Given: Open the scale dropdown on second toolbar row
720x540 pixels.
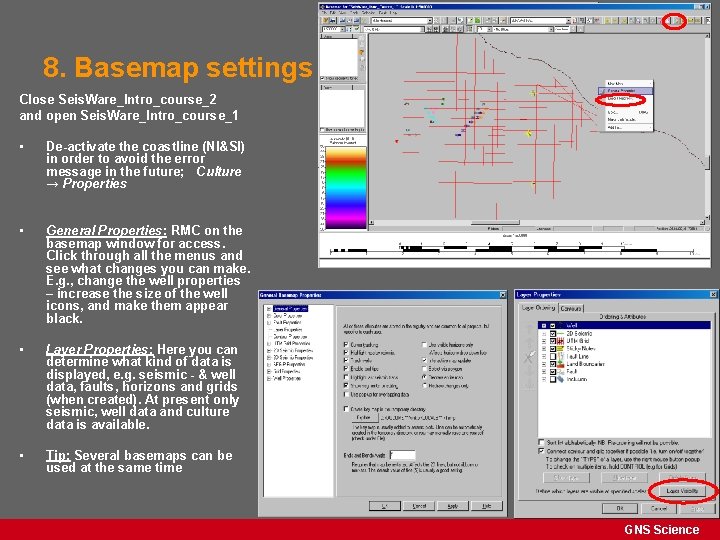Looking at the screenshot, I should pos(343,29).
